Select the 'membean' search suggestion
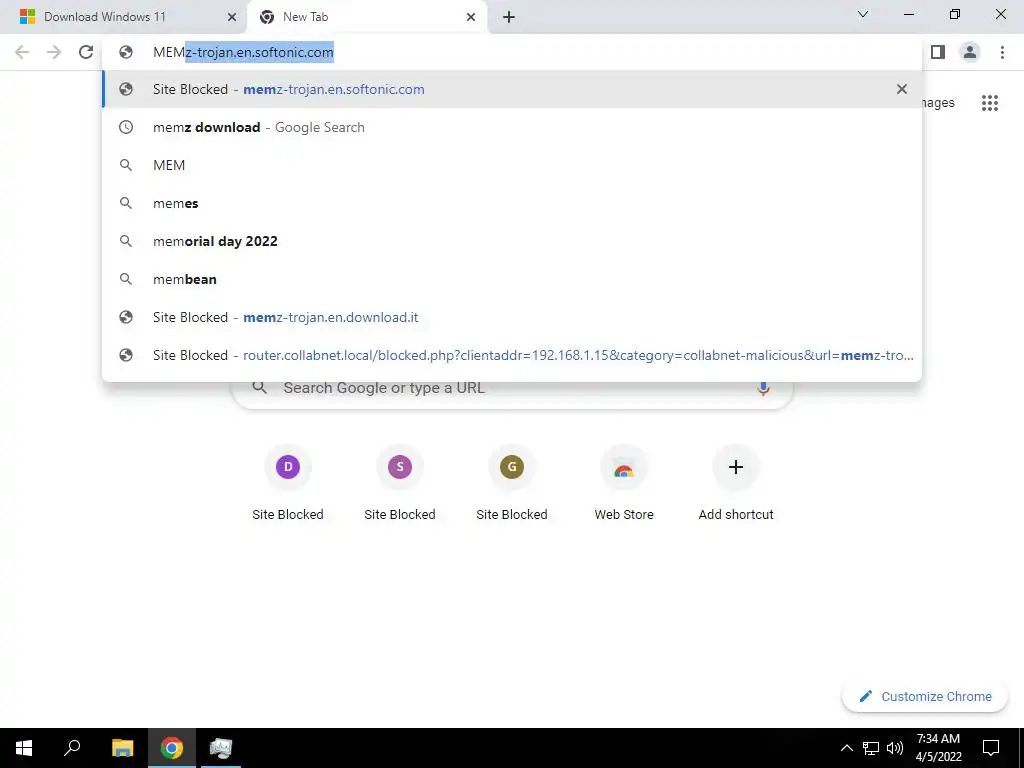Viewport: 1024px width, 768px height. coord(512,279)
